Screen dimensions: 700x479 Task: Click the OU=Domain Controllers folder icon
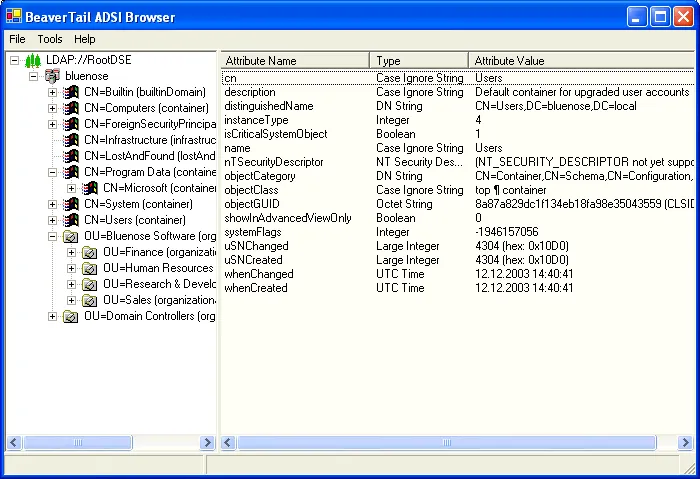point(71,317)
